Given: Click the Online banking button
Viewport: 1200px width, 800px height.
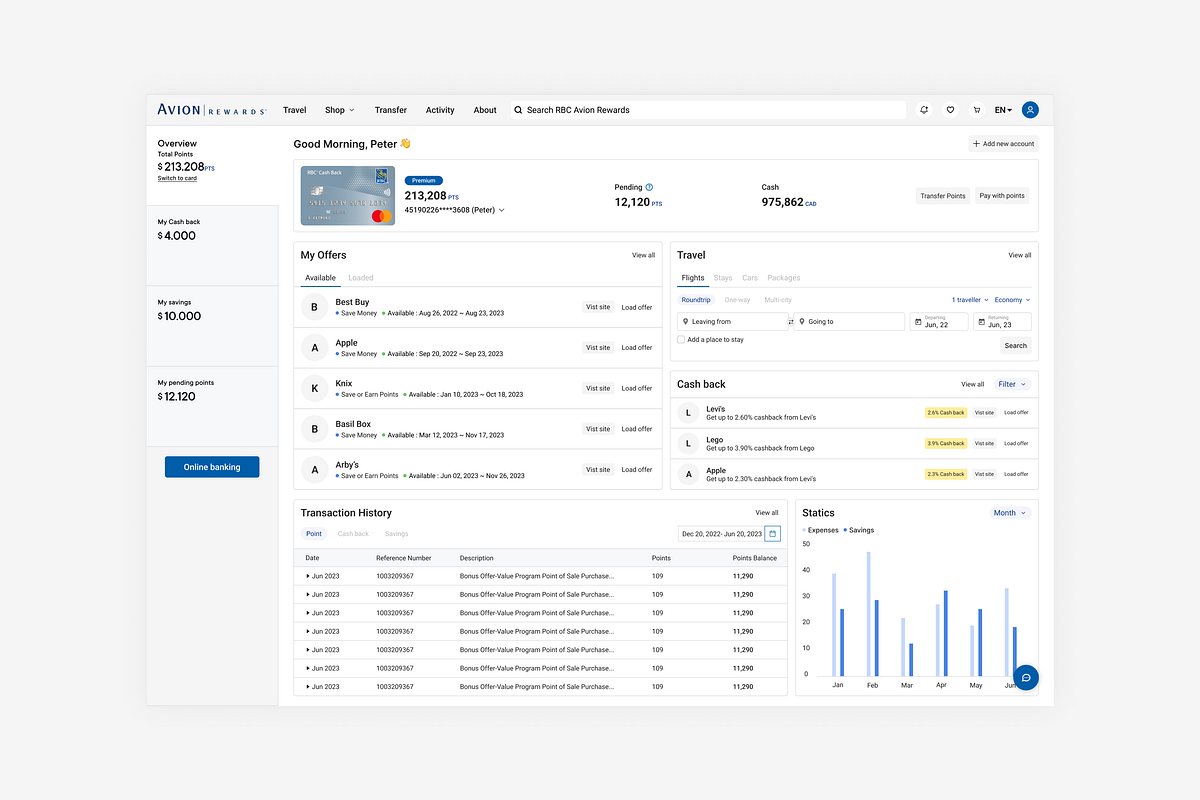Looking at the screenshot, I should pyautogui.click(x=212, y=467).
